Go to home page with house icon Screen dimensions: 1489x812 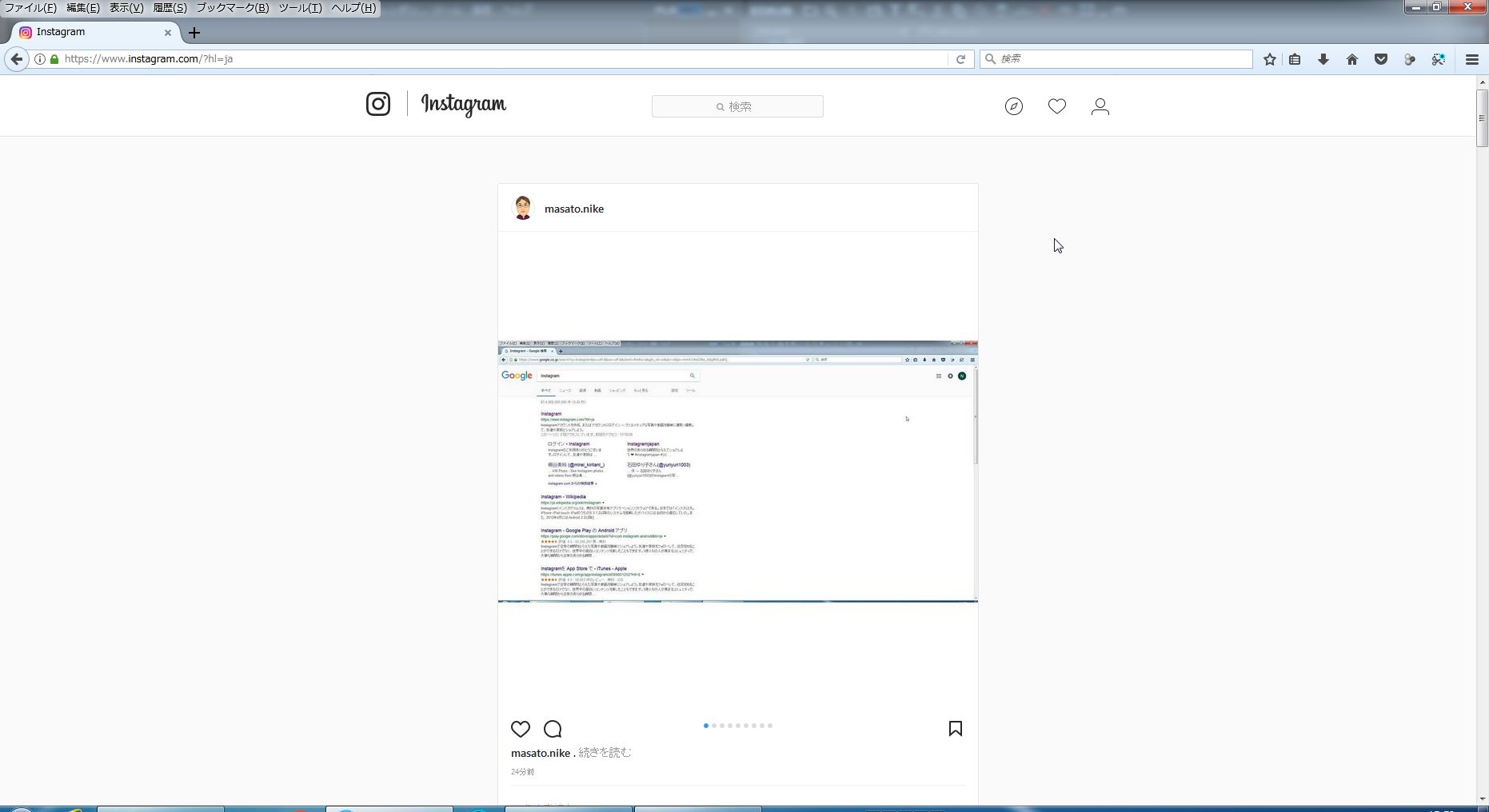[1352, 59]
